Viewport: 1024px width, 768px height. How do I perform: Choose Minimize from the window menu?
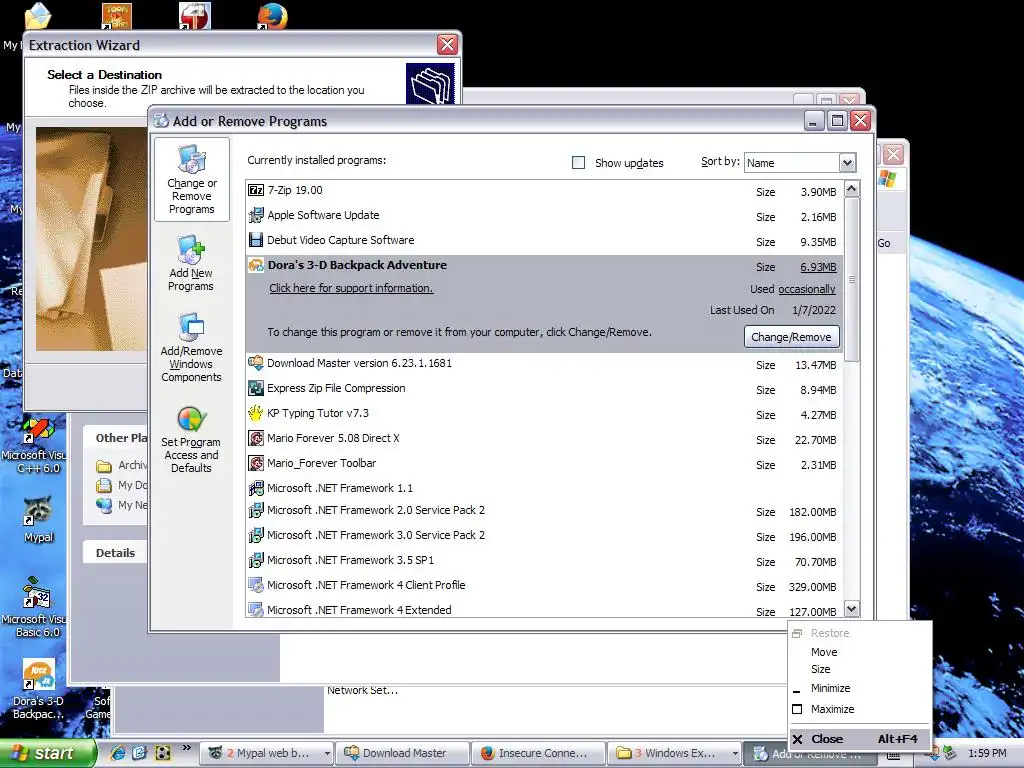click(x=831, y=688)
